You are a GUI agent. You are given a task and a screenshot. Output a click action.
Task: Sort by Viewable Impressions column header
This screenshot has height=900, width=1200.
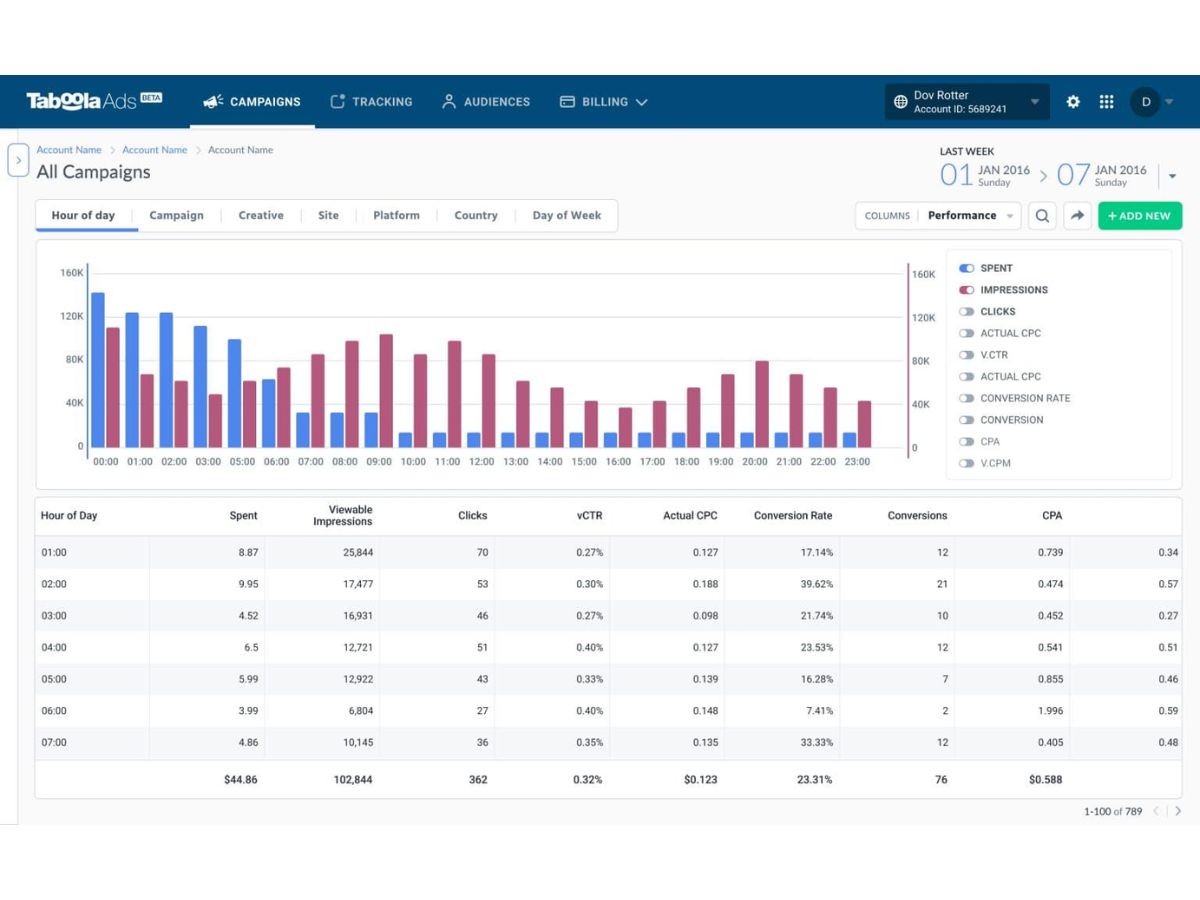pyautogui.click(x=342, y=516)
